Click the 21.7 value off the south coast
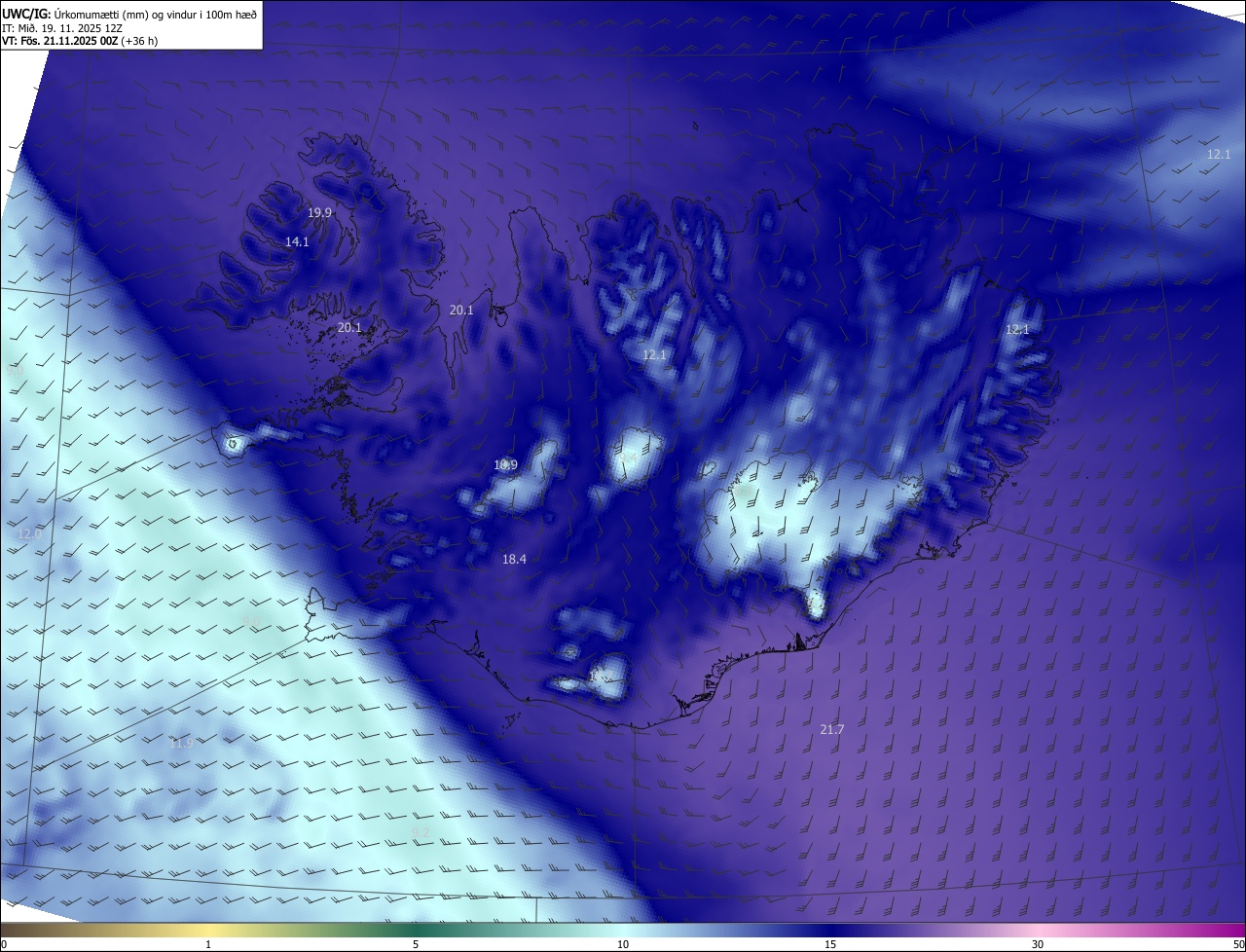 (x=831, y=729)
